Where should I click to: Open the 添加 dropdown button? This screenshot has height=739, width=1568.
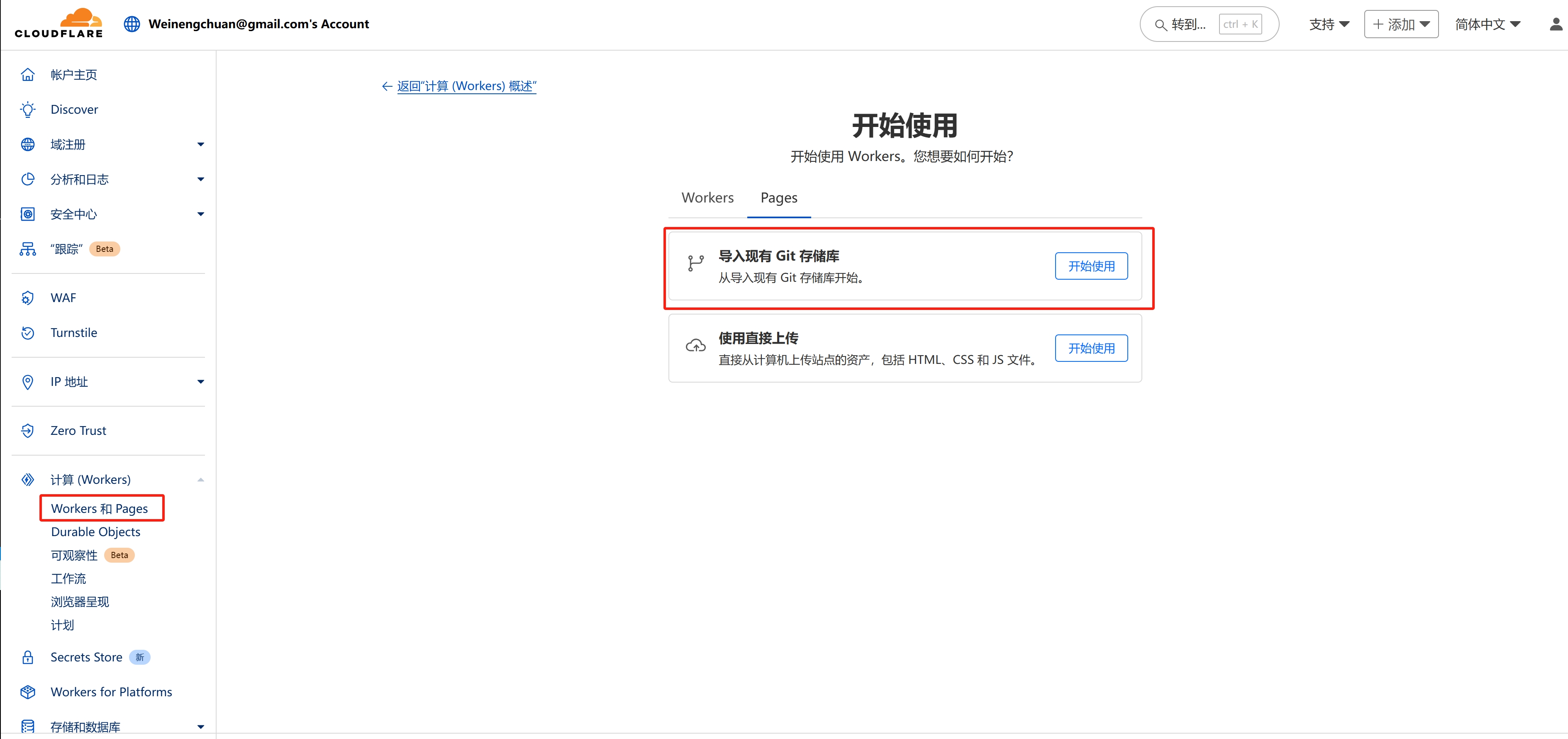click(x=1401, y=24)
